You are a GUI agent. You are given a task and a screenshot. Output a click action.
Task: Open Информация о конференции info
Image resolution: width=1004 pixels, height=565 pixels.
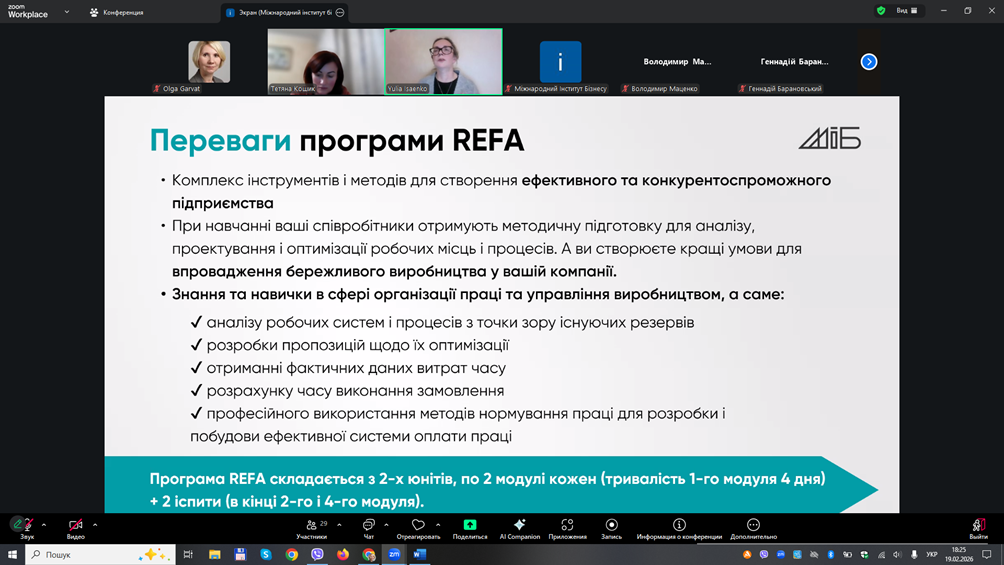pos(679,527)
